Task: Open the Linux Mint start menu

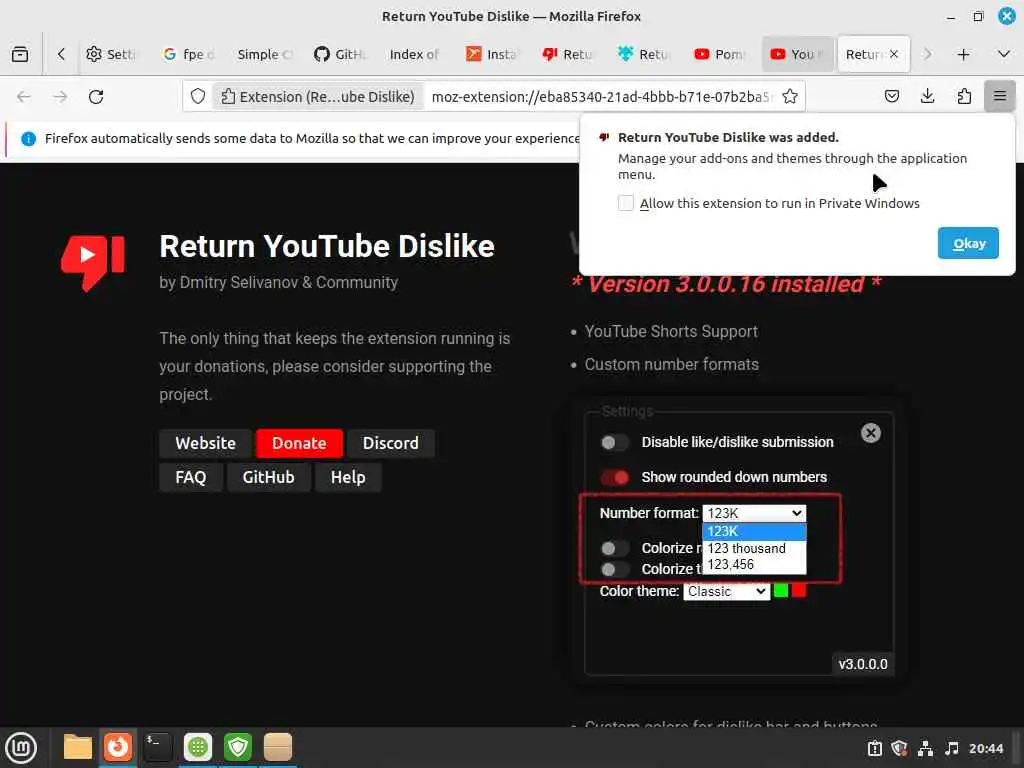Action: 21,748
